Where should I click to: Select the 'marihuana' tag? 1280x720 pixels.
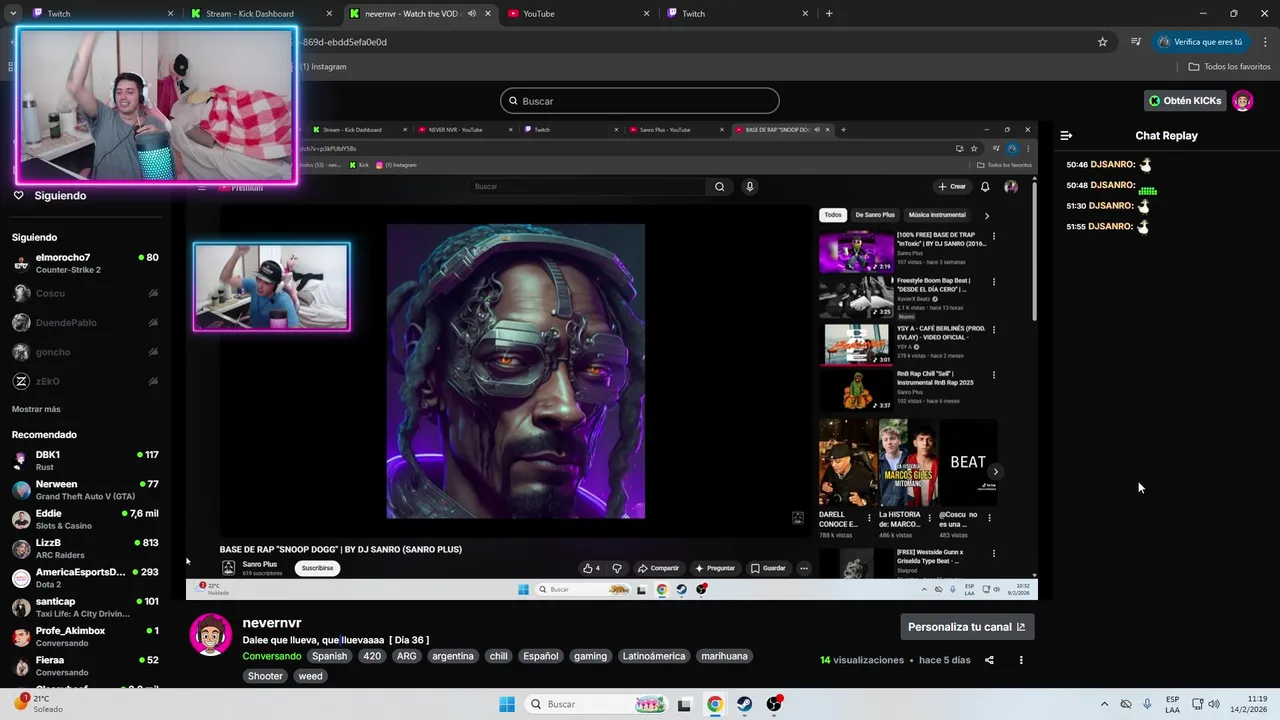point(724,656)
